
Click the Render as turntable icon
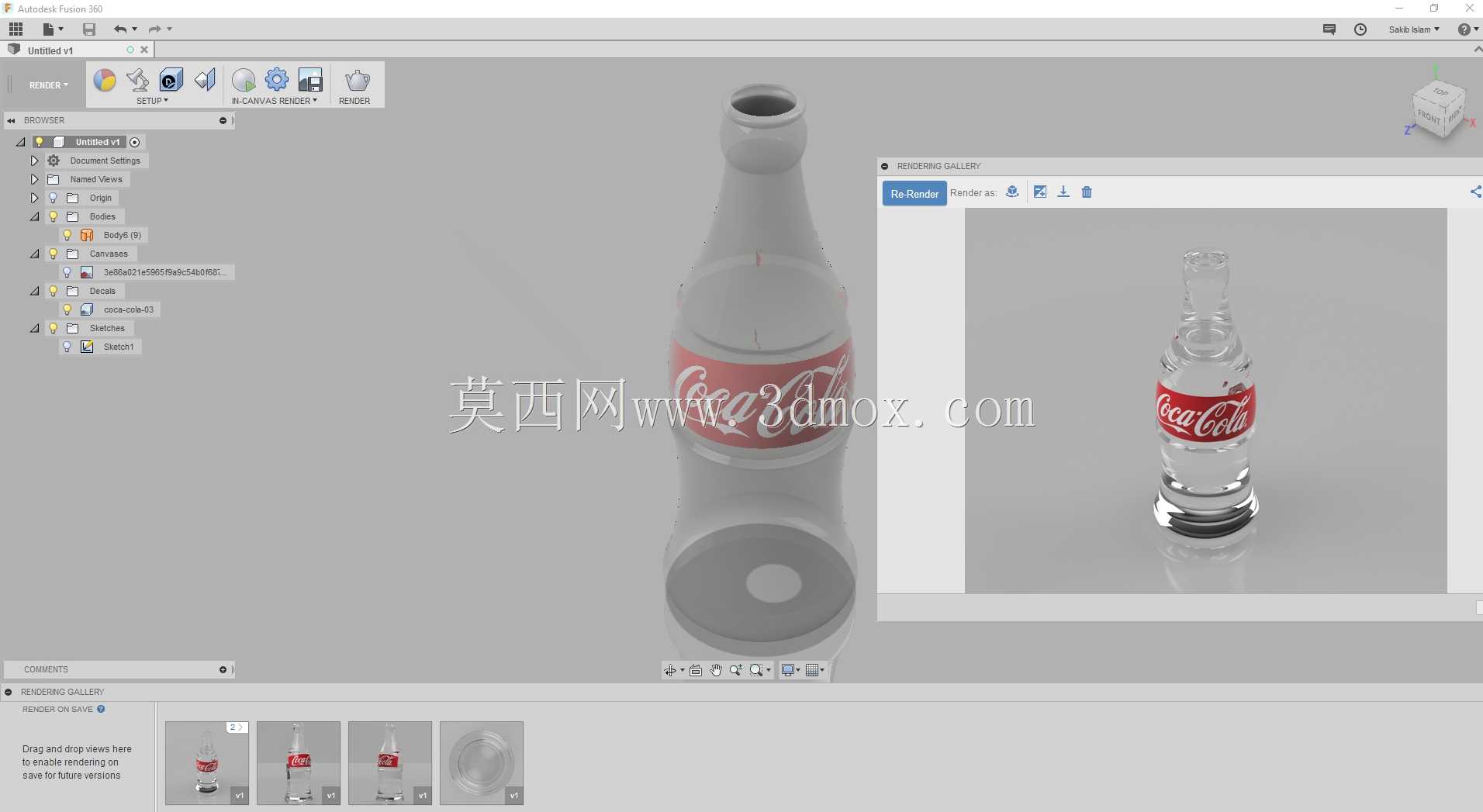pyautogui.click(x=1012, y=192)
